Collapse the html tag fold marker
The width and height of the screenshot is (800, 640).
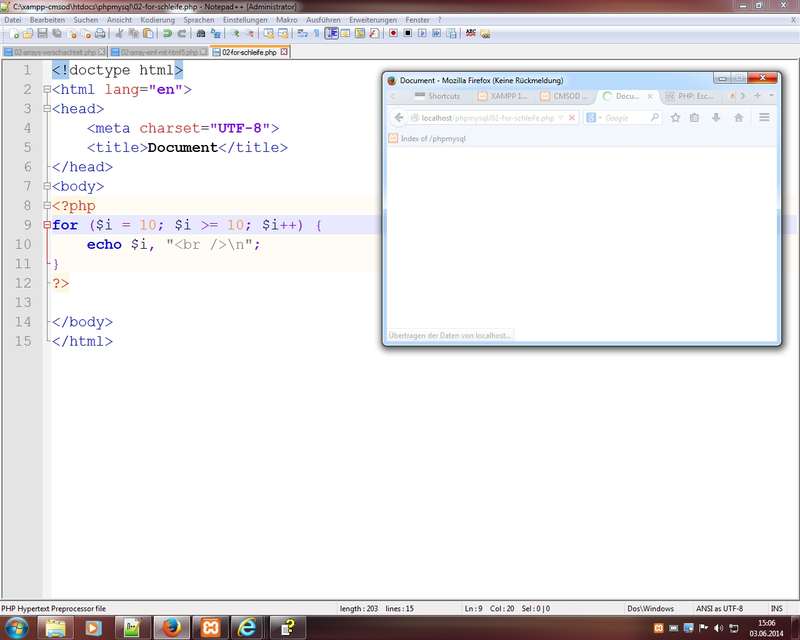point(46,90)
